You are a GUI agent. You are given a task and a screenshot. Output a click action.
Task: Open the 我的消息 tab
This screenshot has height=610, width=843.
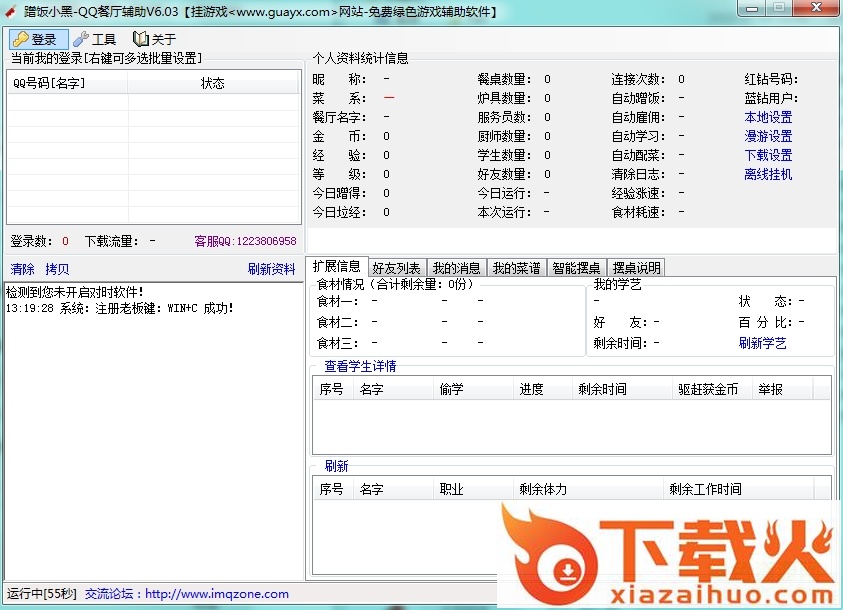456,268
